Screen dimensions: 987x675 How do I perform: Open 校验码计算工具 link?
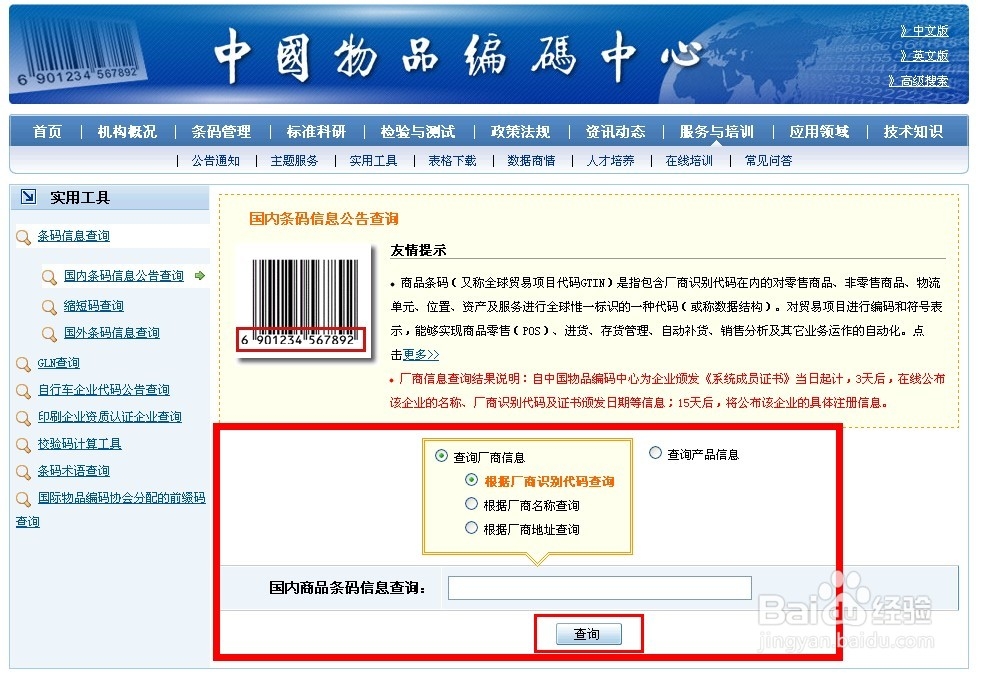[79, 444]
